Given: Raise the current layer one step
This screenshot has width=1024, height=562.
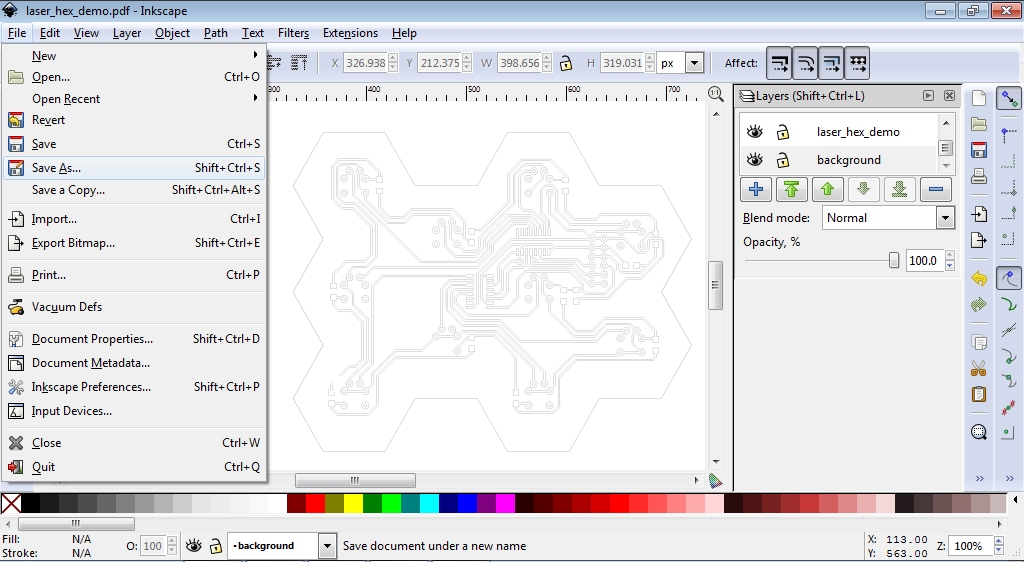Looking at the screenshot, I should [827, 189].
